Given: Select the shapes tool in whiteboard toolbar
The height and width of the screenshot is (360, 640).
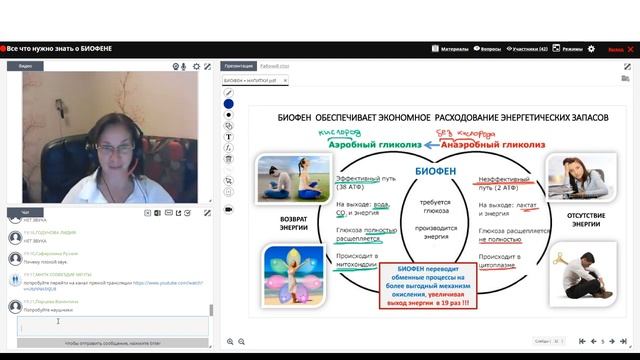Looking at the screenshot, I should coord(229,126).
